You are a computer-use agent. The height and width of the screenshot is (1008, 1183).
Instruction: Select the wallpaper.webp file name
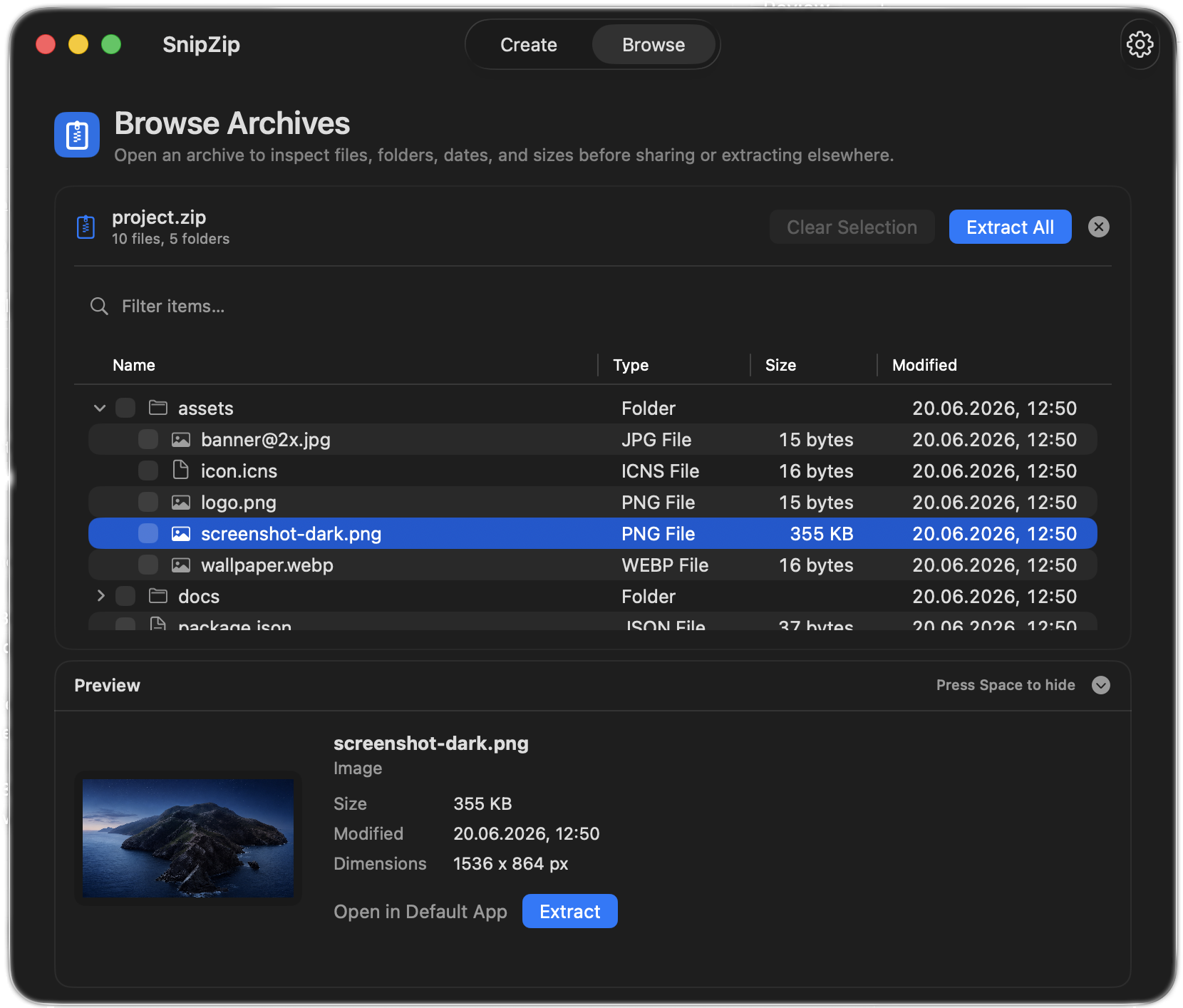coord(267,565)
